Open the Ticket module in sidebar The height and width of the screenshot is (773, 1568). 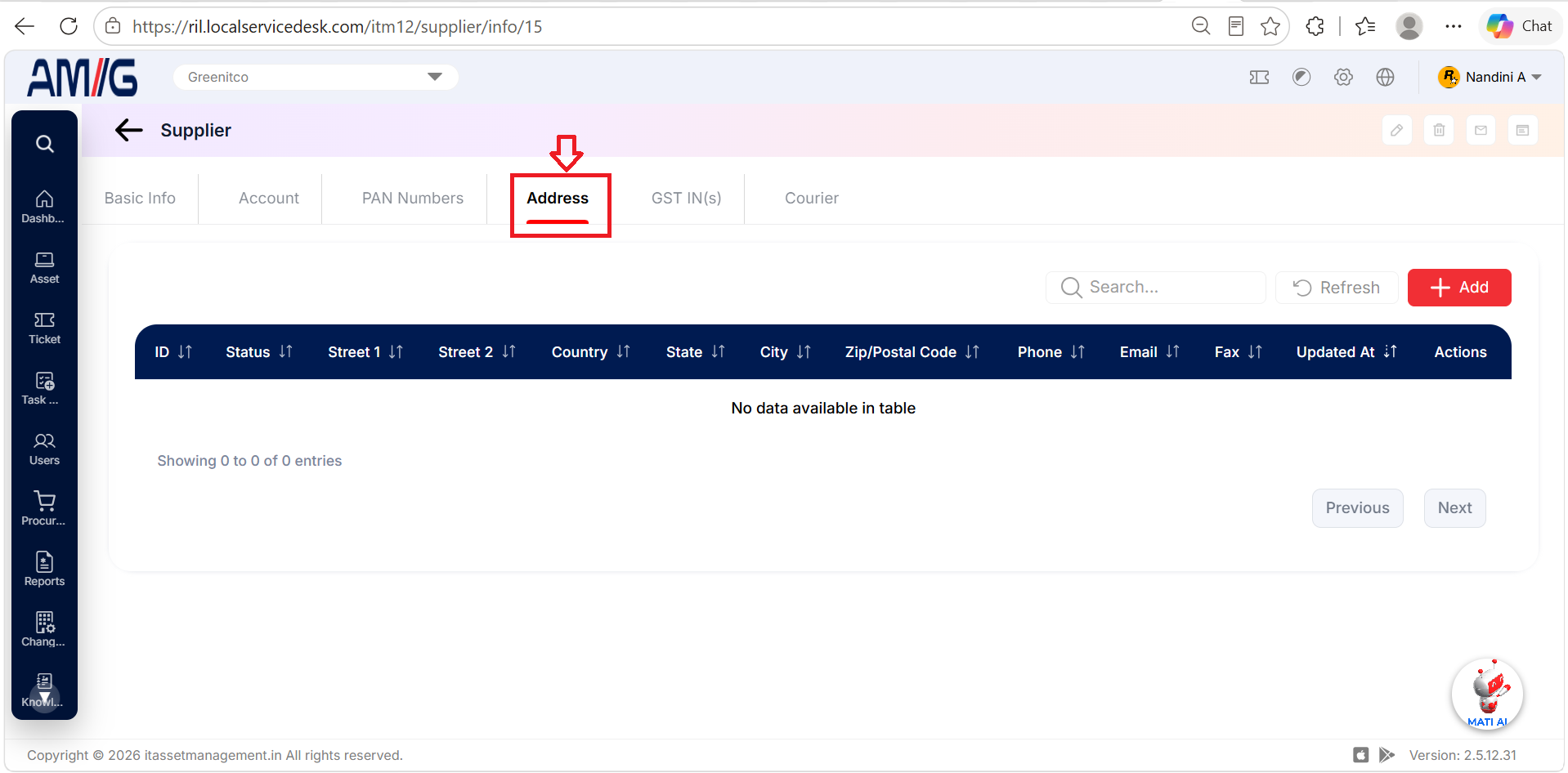coord(44,328)
